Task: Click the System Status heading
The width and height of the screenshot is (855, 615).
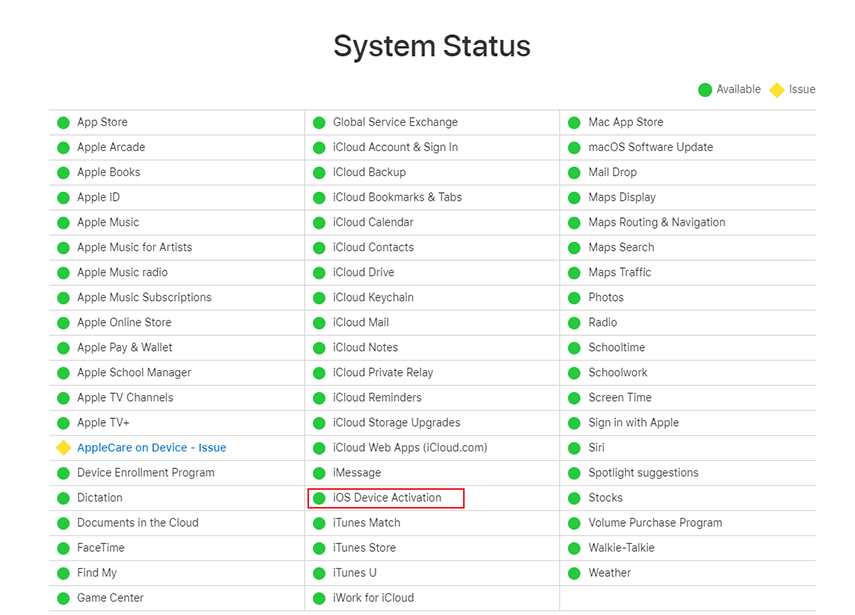Action: 432,46
